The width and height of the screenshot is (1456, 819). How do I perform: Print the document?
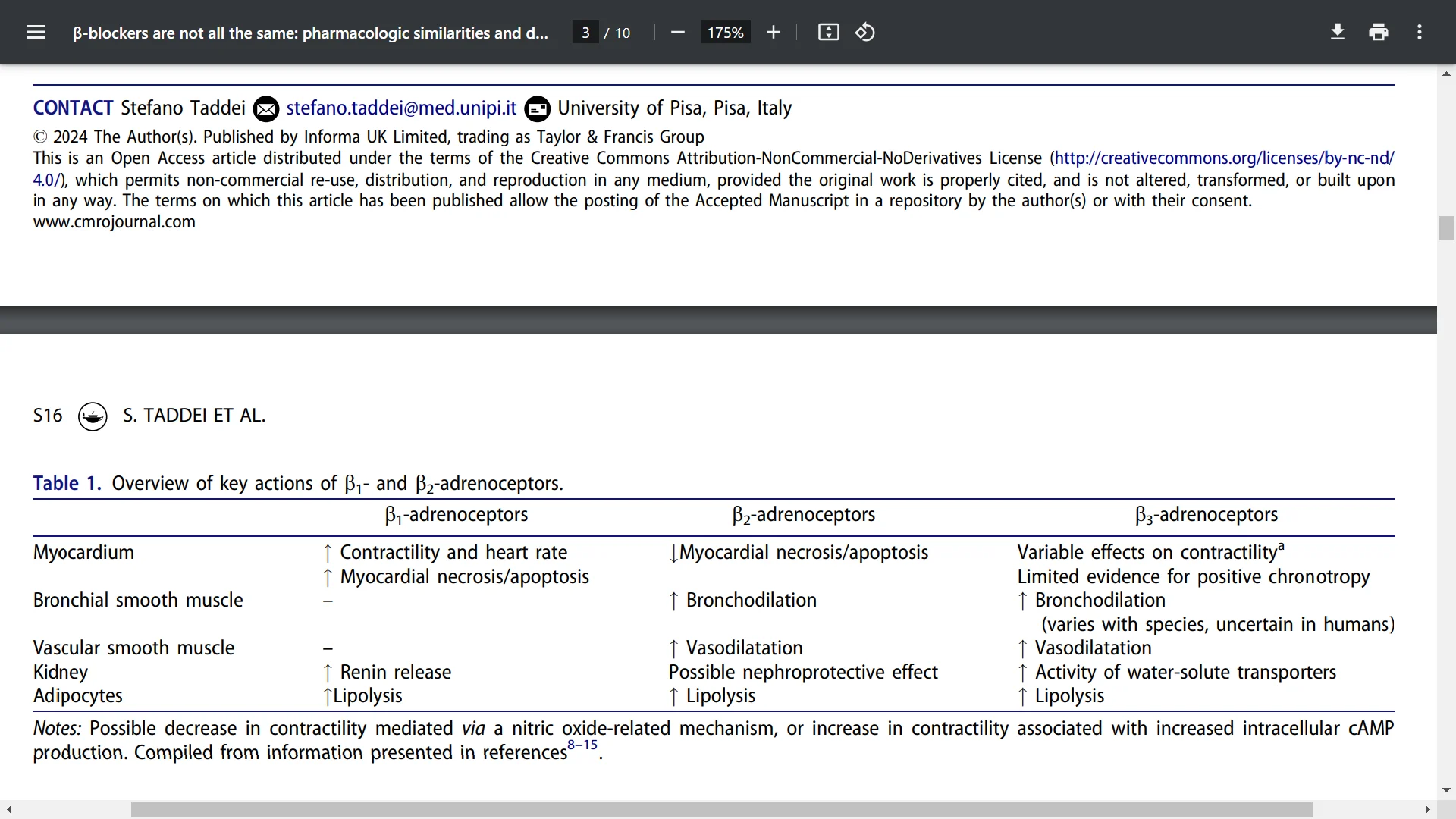[1379, 33]
